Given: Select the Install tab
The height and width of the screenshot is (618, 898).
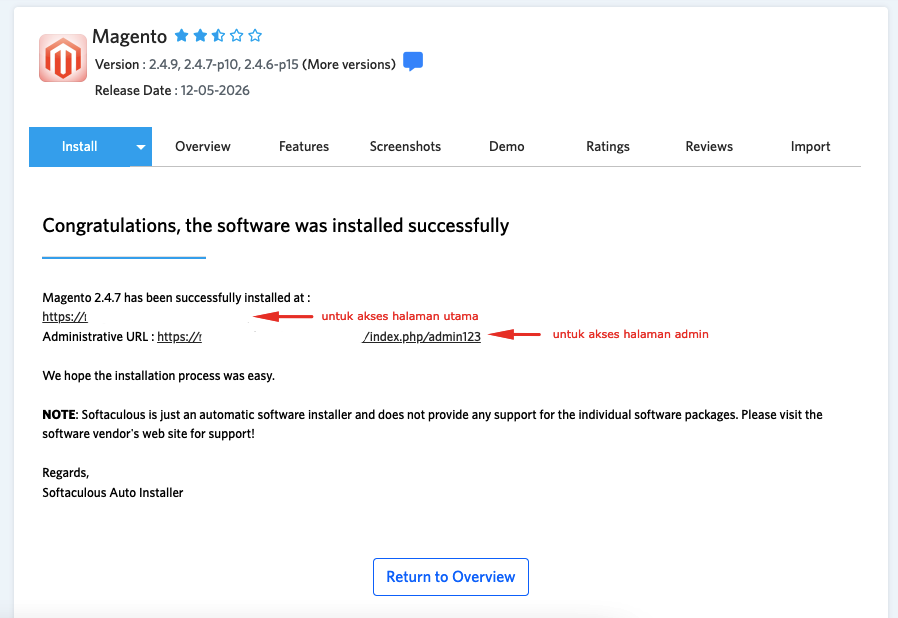Looking at the screenshot, I should coord(80,147).
